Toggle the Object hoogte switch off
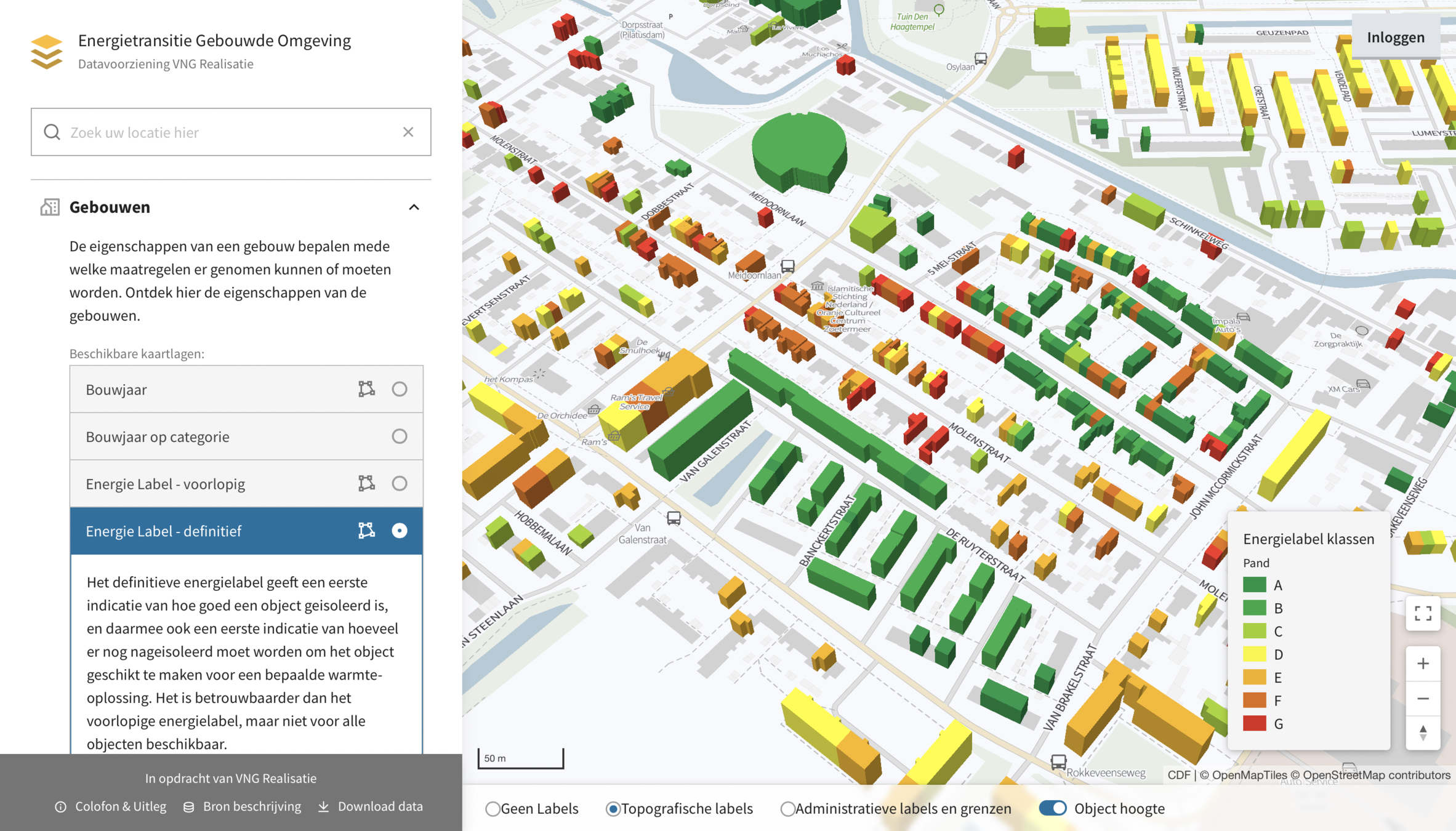 coord(1053,808)
